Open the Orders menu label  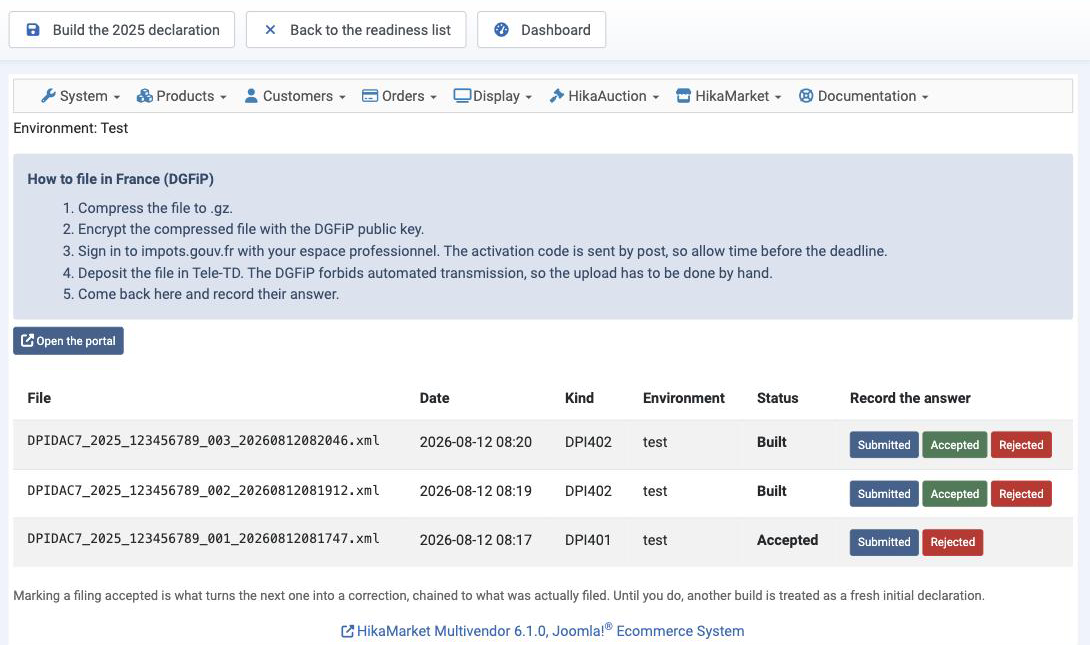(402, 96)
